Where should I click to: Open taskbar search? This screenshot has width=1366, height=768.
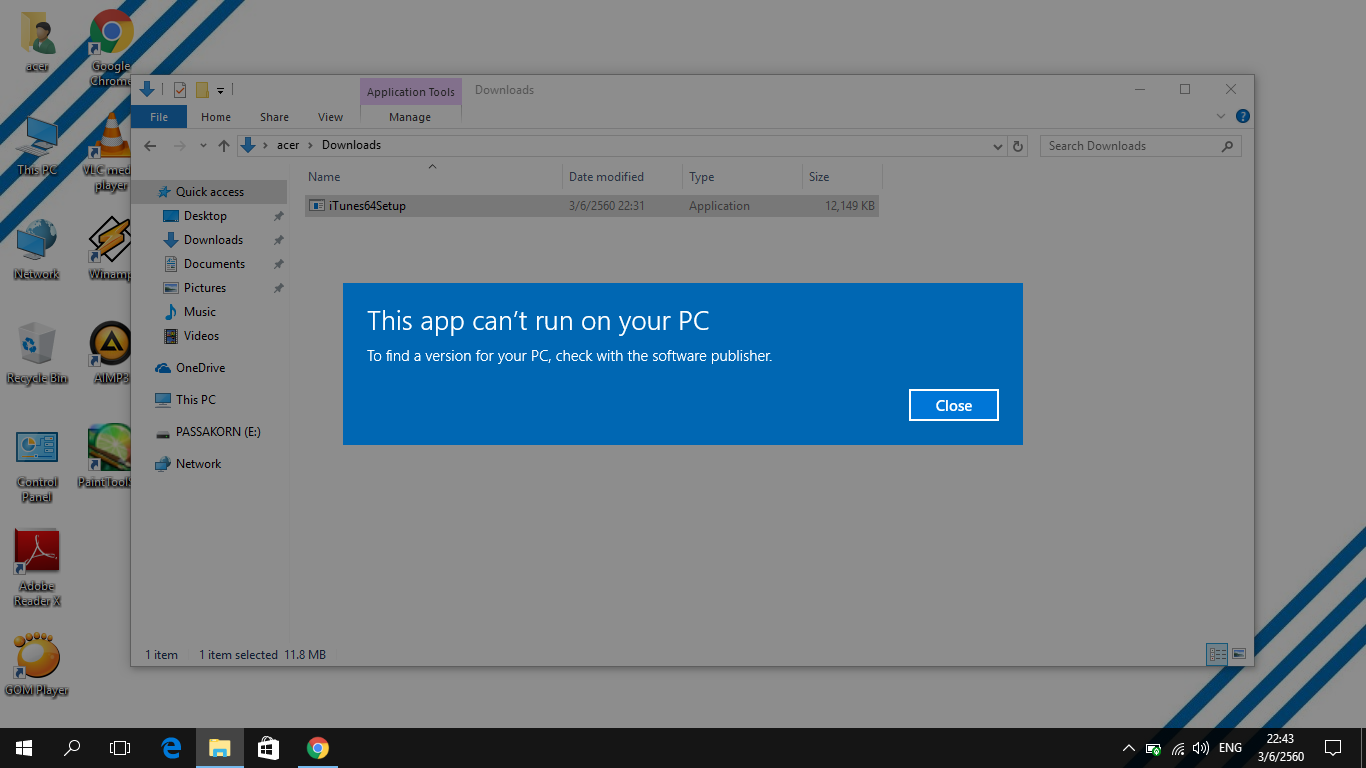tap(72, 748)
